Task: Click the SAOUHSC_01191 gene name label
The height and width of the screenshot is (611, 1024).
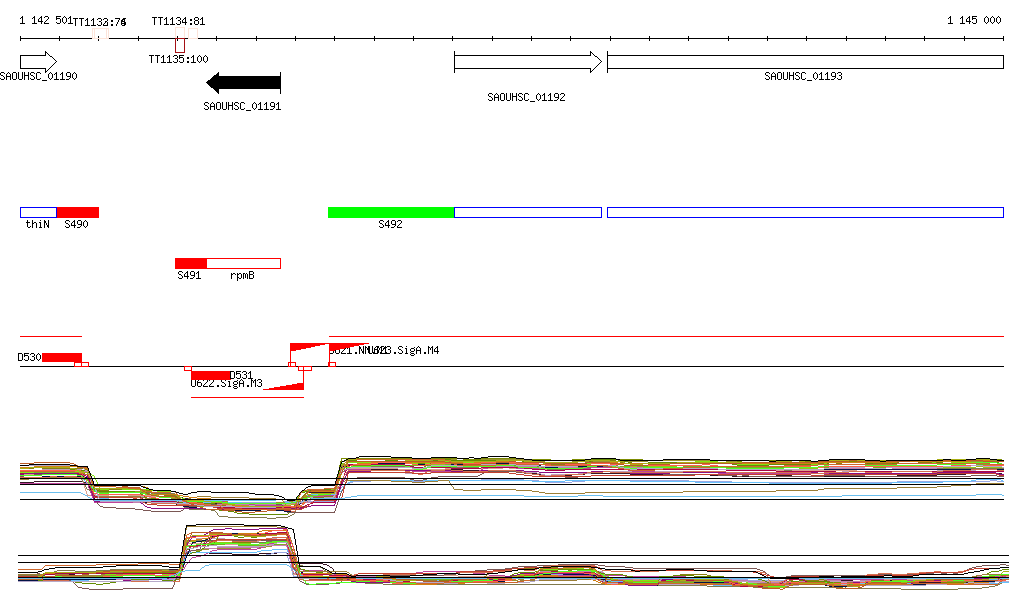Action: (242, 105)
